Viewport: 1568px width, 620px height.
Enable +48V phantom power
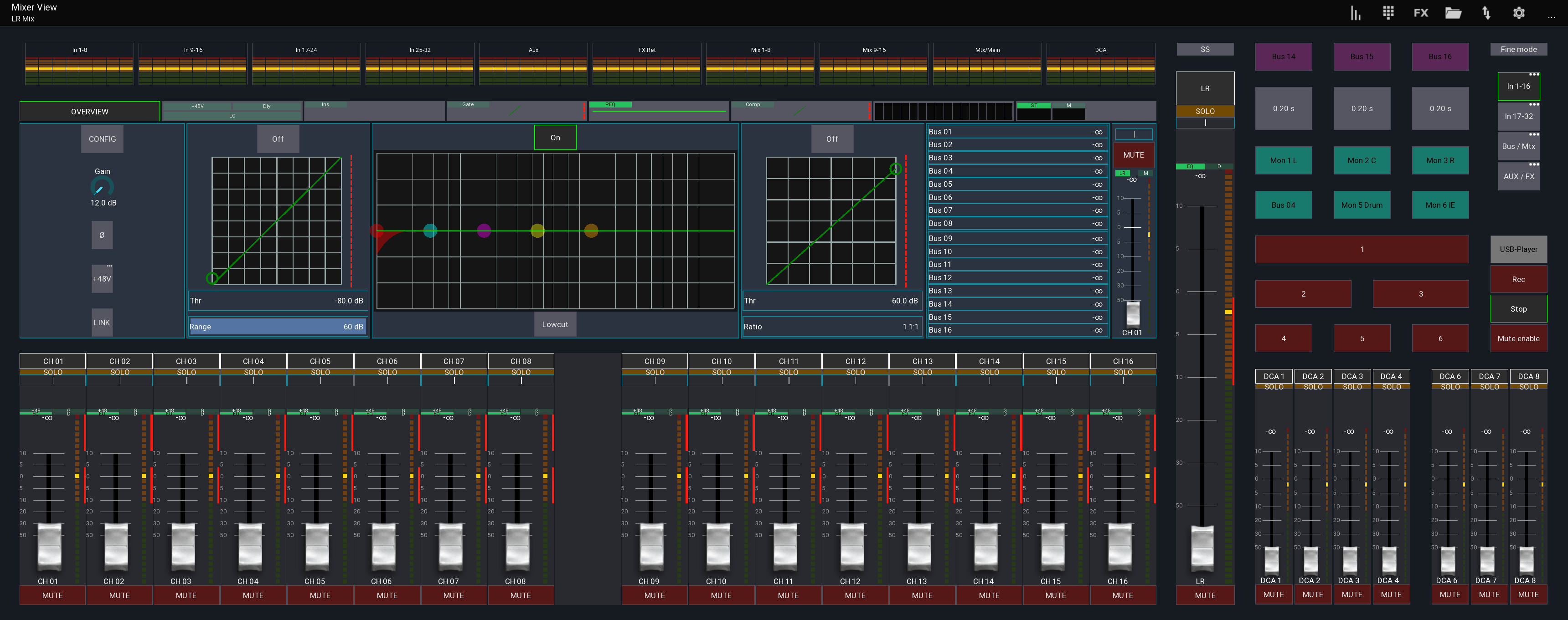(x=102, y=278)
